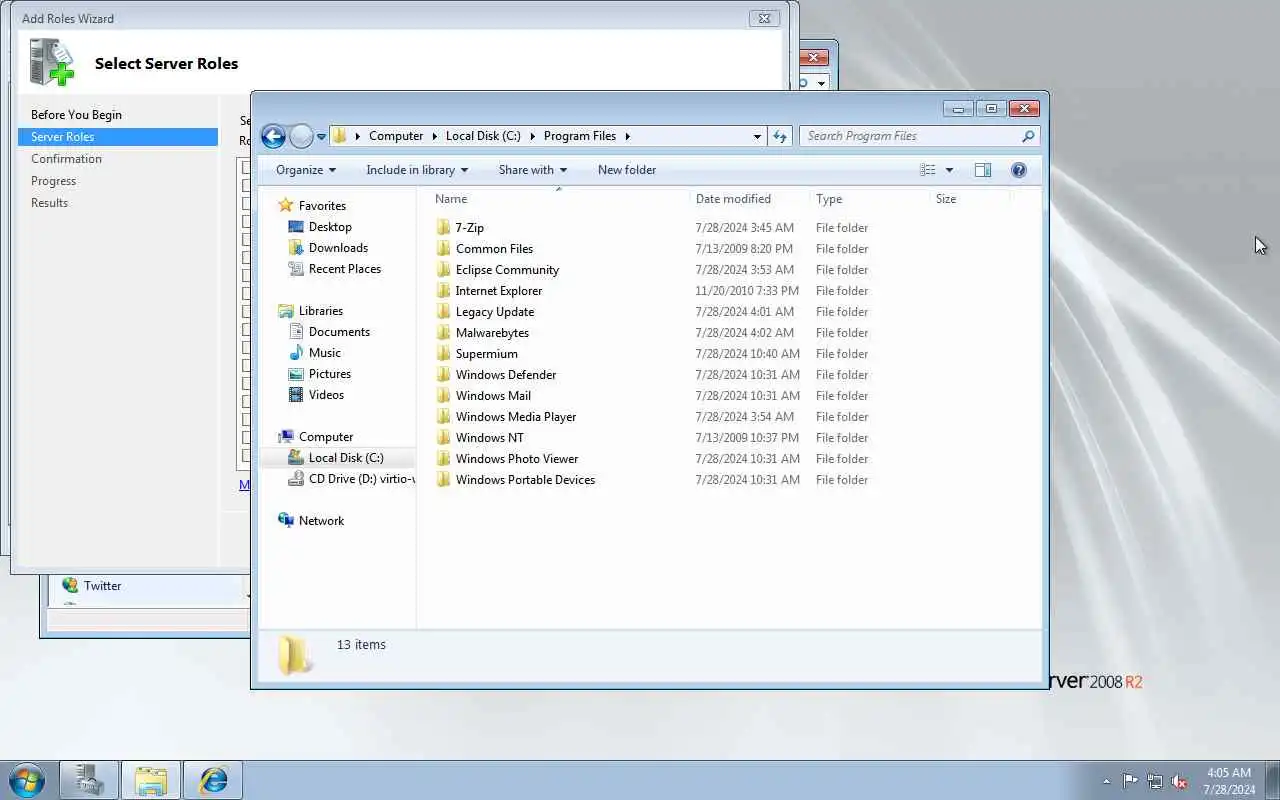The height and width of the screenshot is (800, 1280).
Task: Click the Search Program Files field
Action: (x=912, y=136)
